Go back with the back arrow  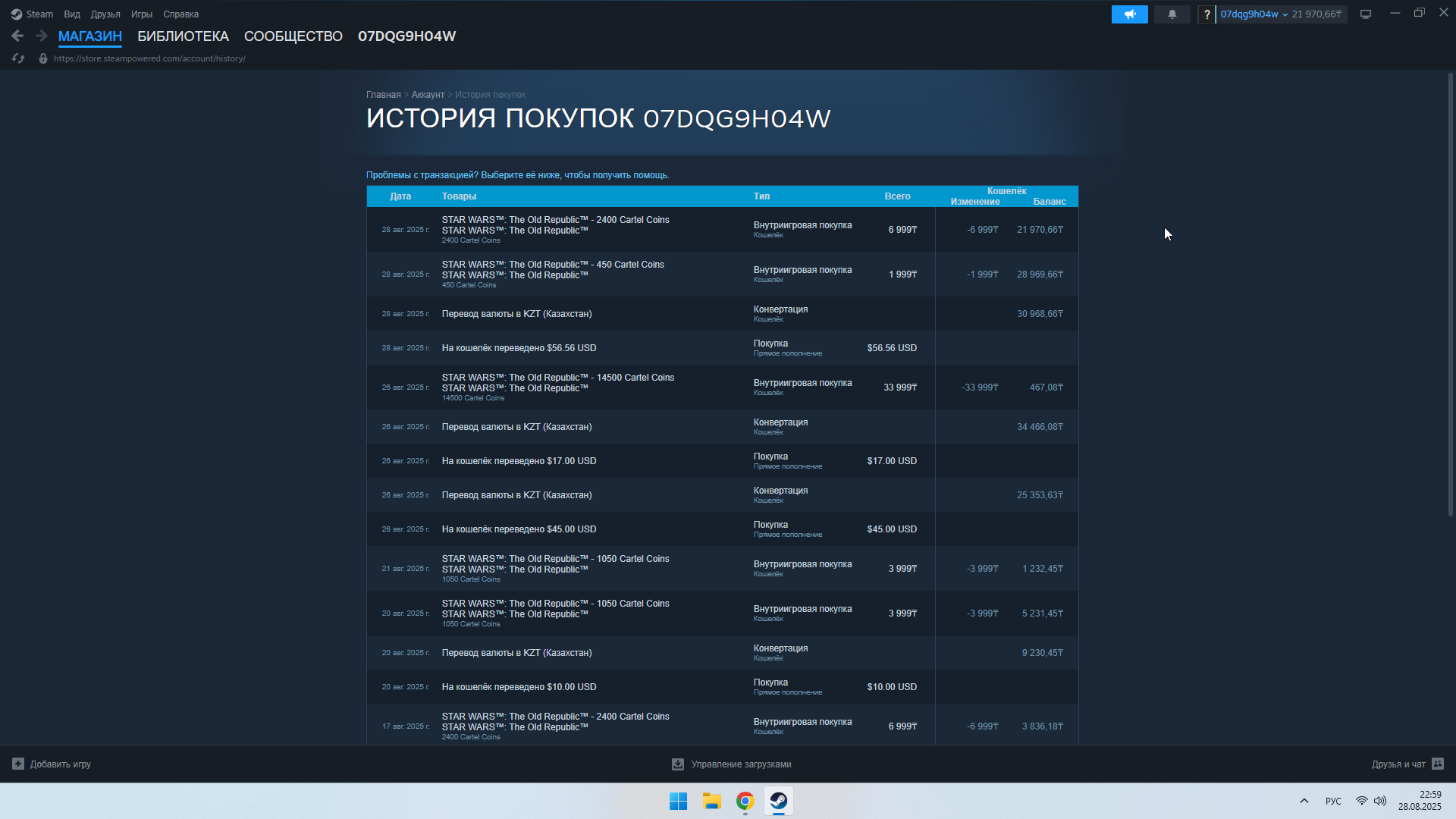[17, 36]
